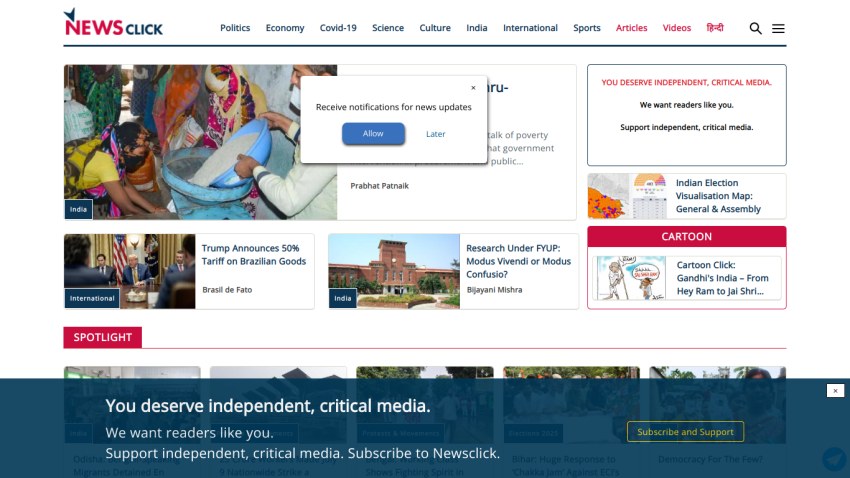
Task: Click the SPOTLIGHT section heading
Action: tap(102, 337)
